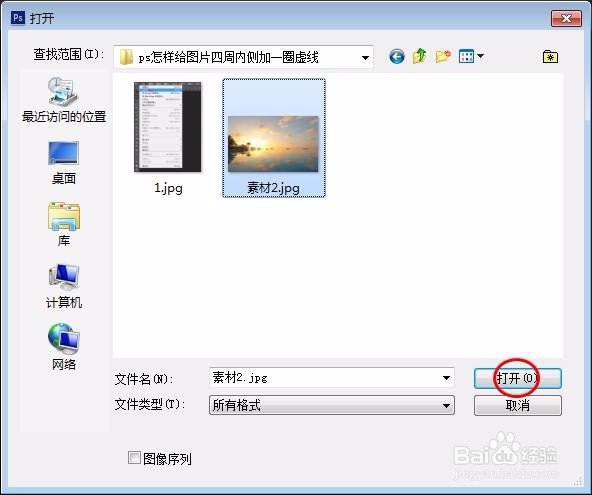Image resolution: width=592 pixels, height=495 pixels.
Task: Close the 打开 dialog
Action: pos(566,19)
